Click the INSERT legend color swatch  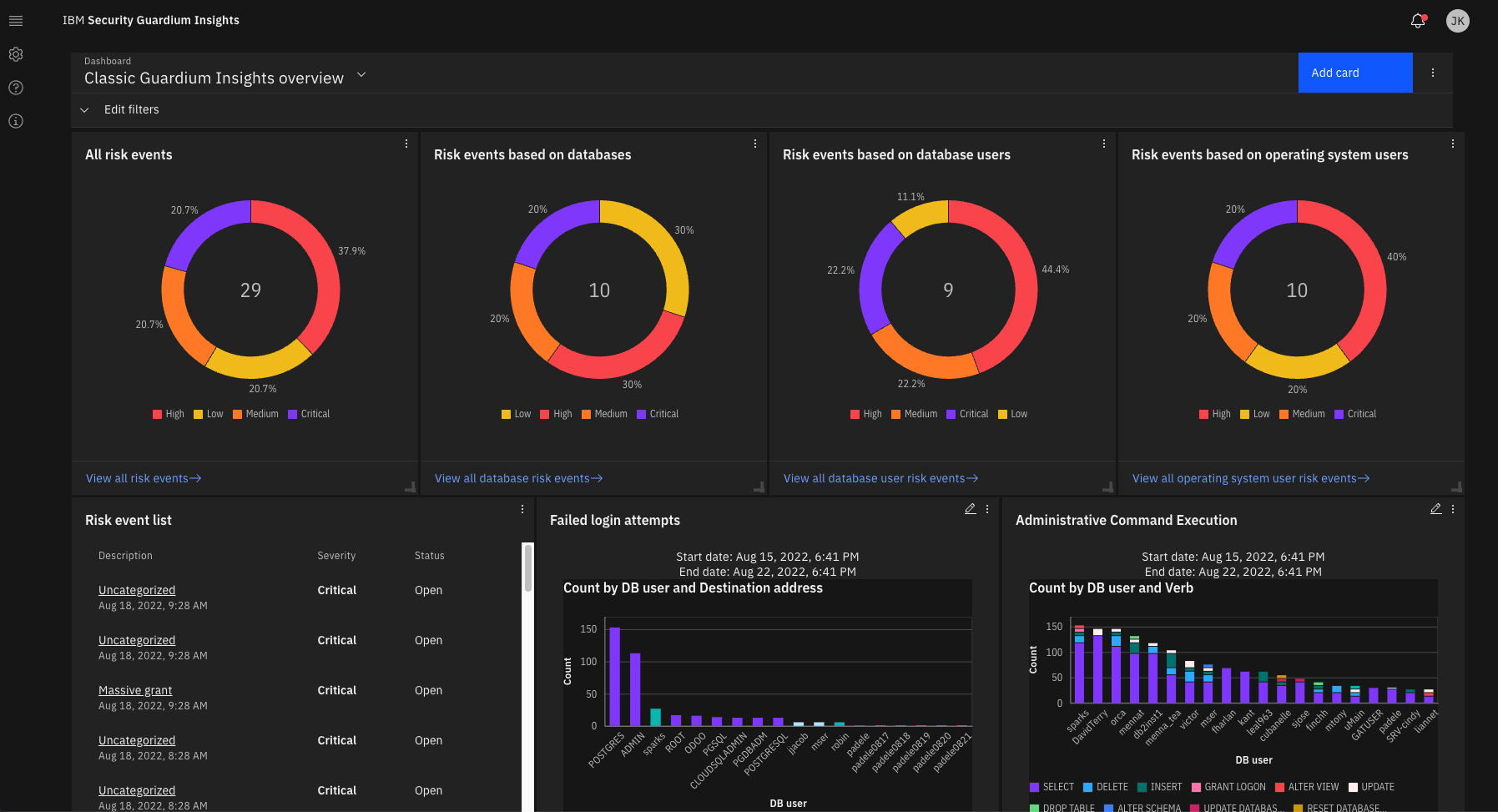[1142, 787]
